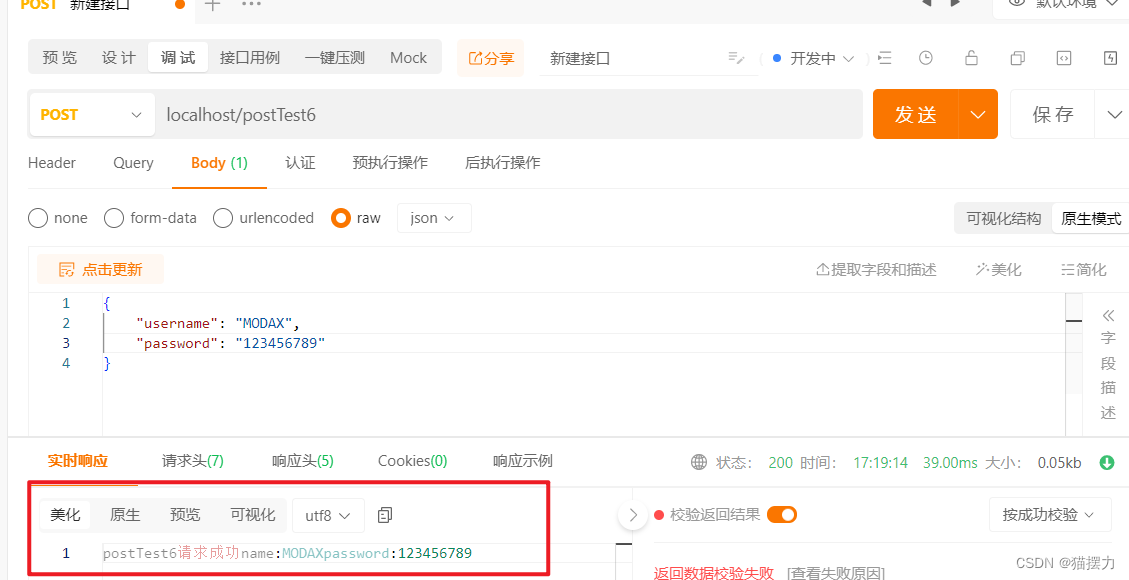This screenshot has width=1129, height=580.
Task: Open the json format dropdown
Action: tap(434, 218)
